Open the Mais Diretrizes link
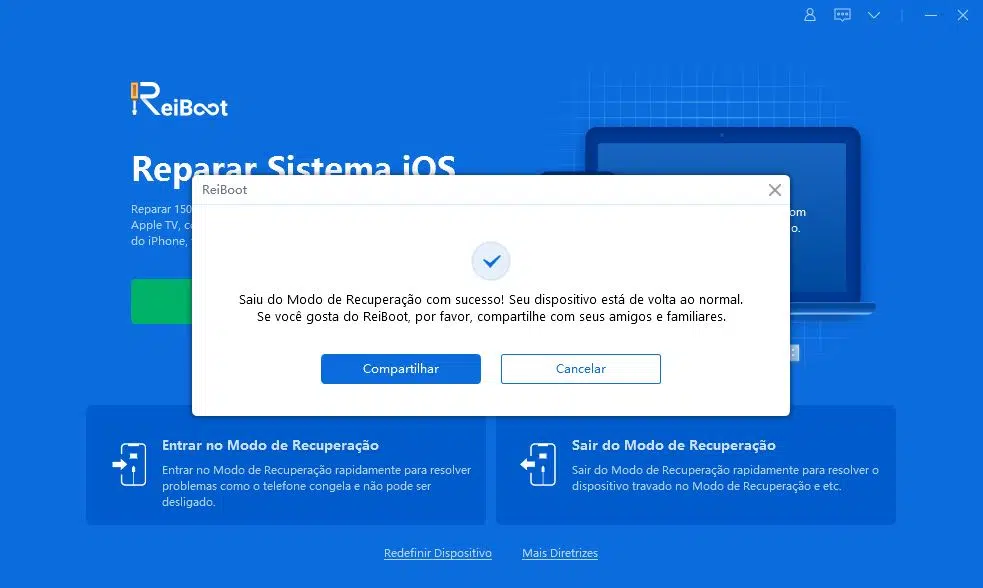Screen dimensions: 983x588 (x=559, y=553)
